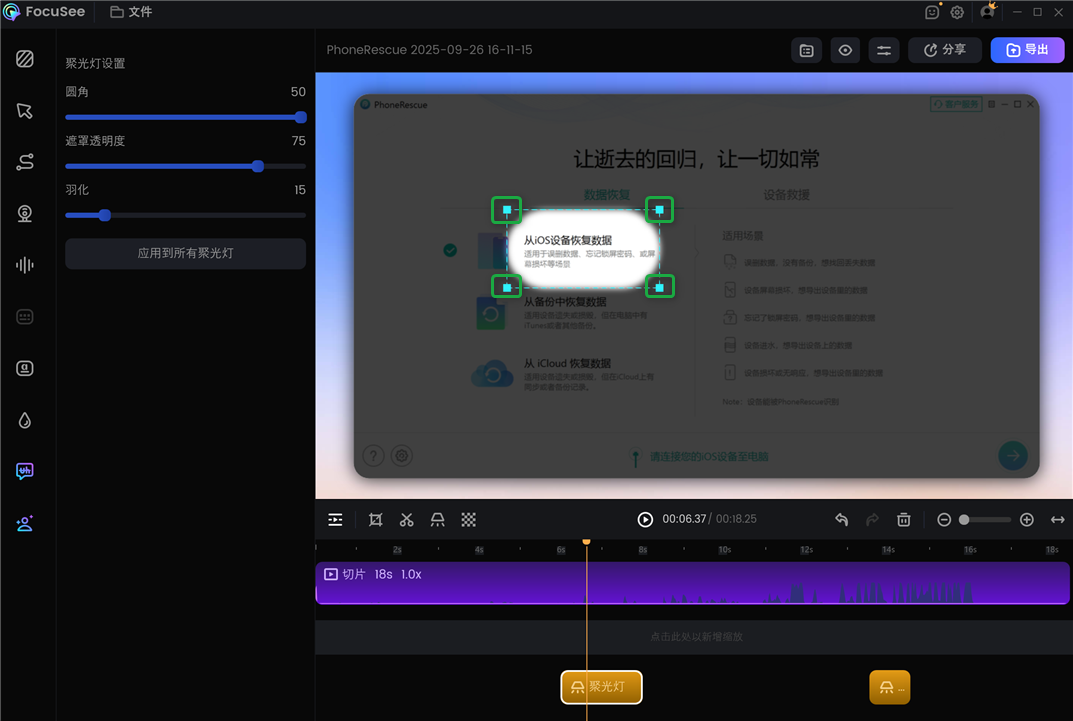Screen dimensions: 1073x721
Task: Open the avatar panel at the sidebar bottom
Action: click(24, 524)
